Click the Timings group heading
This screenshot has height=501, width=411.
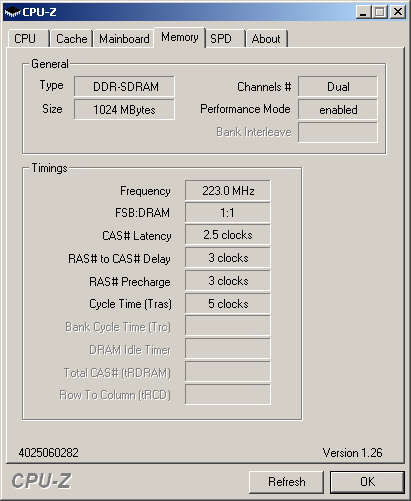[x=49, y=168]
